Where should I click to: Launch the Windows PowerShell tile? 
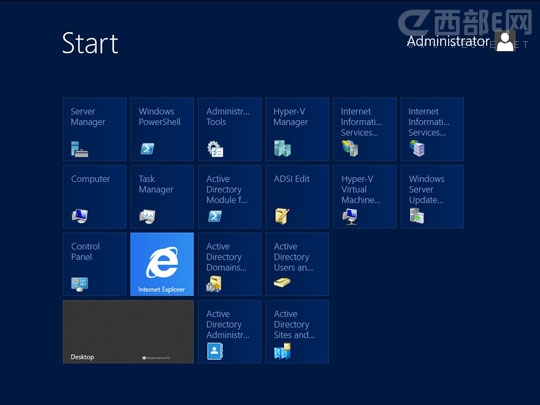[x=162, y=129]
